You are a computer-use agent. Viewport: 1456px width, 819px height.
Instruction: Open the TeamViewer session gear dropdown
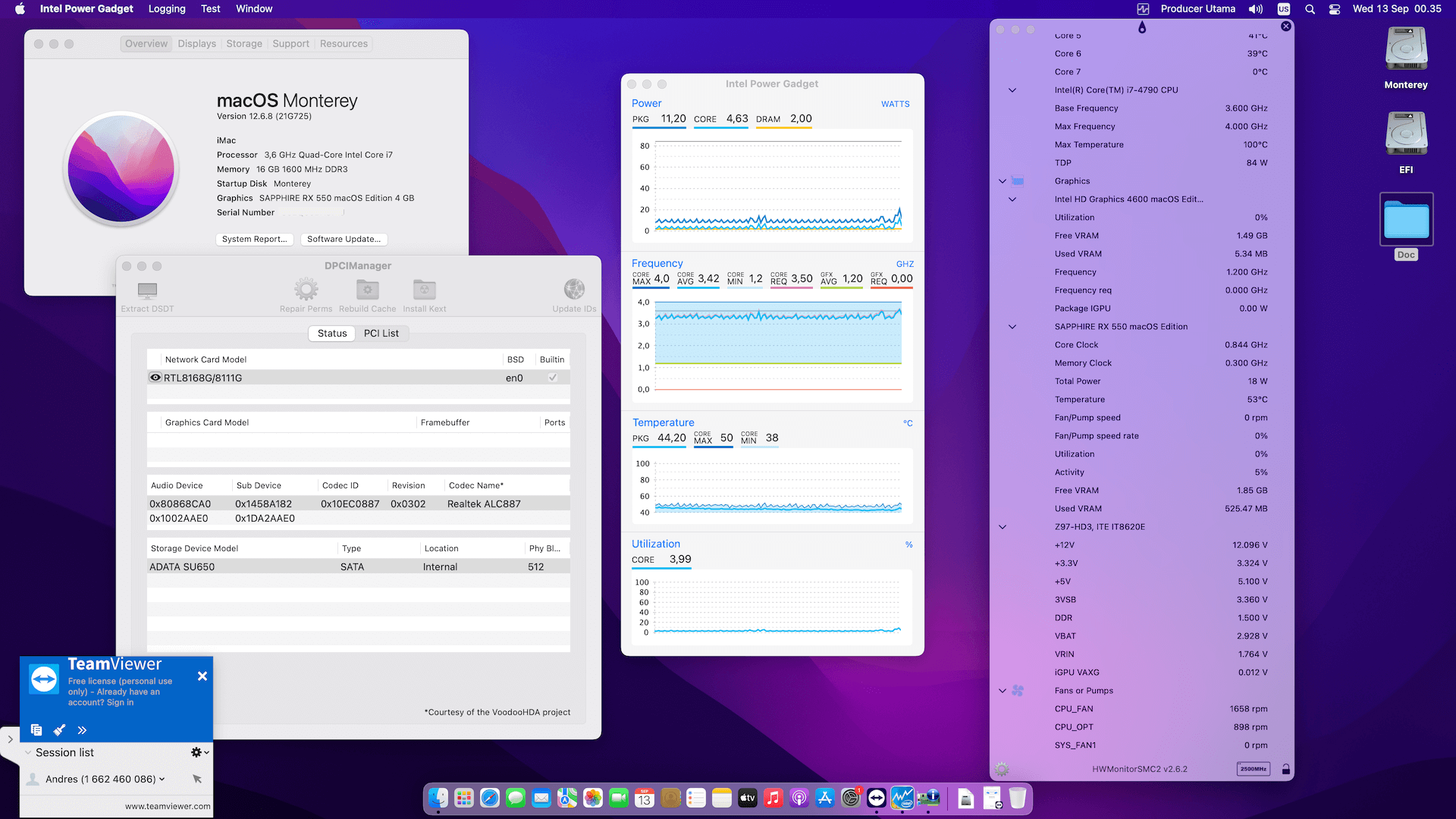click(x=200, y=752)
